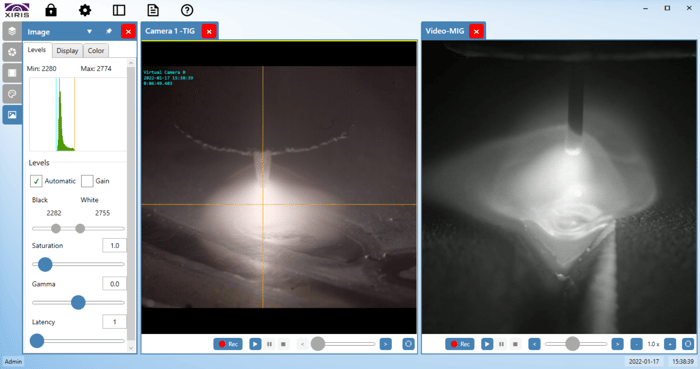Open help question mark icon
700x369 pixels.
click(187, 10)
